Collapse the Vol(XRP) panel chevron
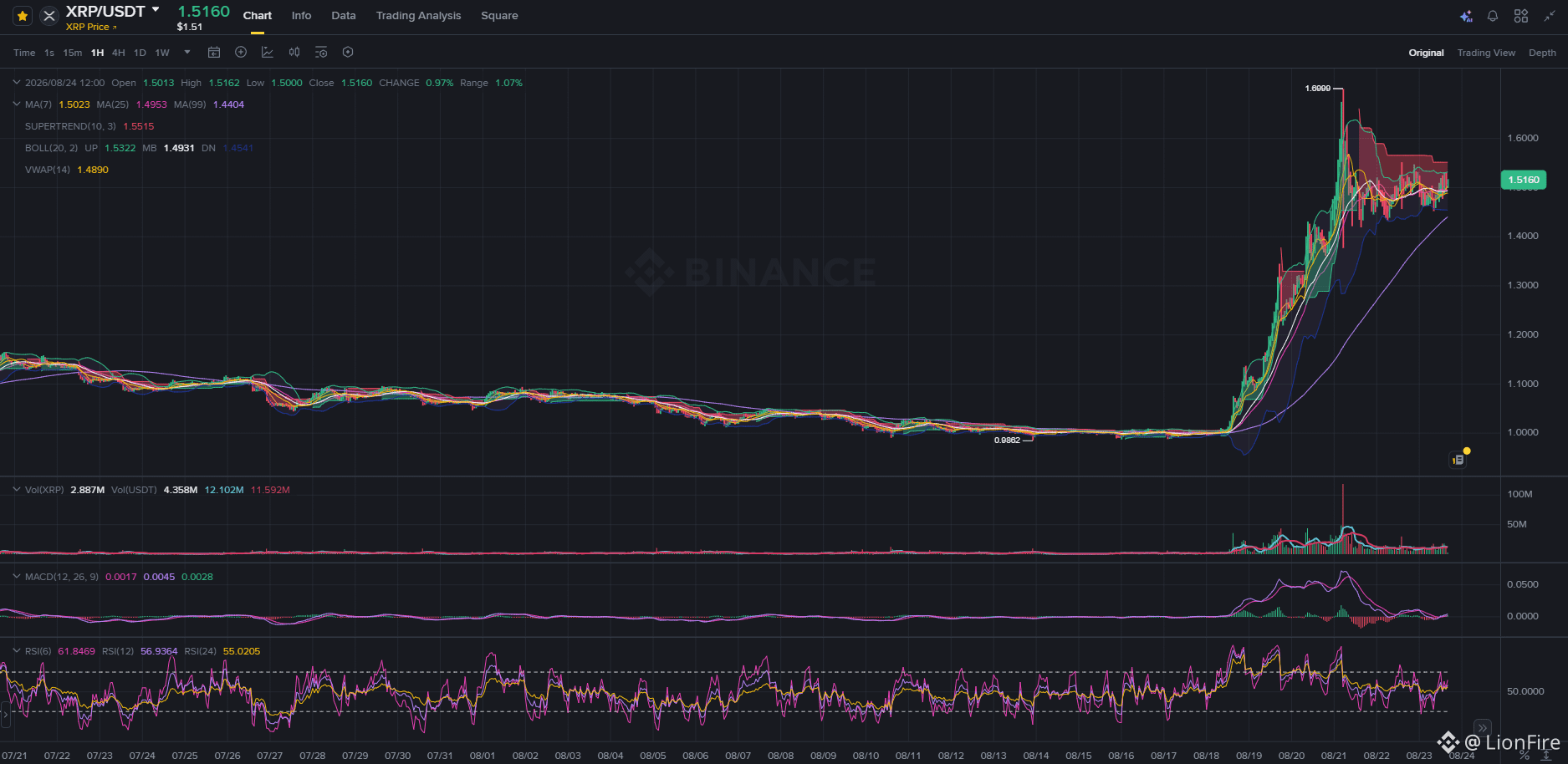Viewport: 1568px width, 764px height. pyautogui.click(x=17, y=490)
